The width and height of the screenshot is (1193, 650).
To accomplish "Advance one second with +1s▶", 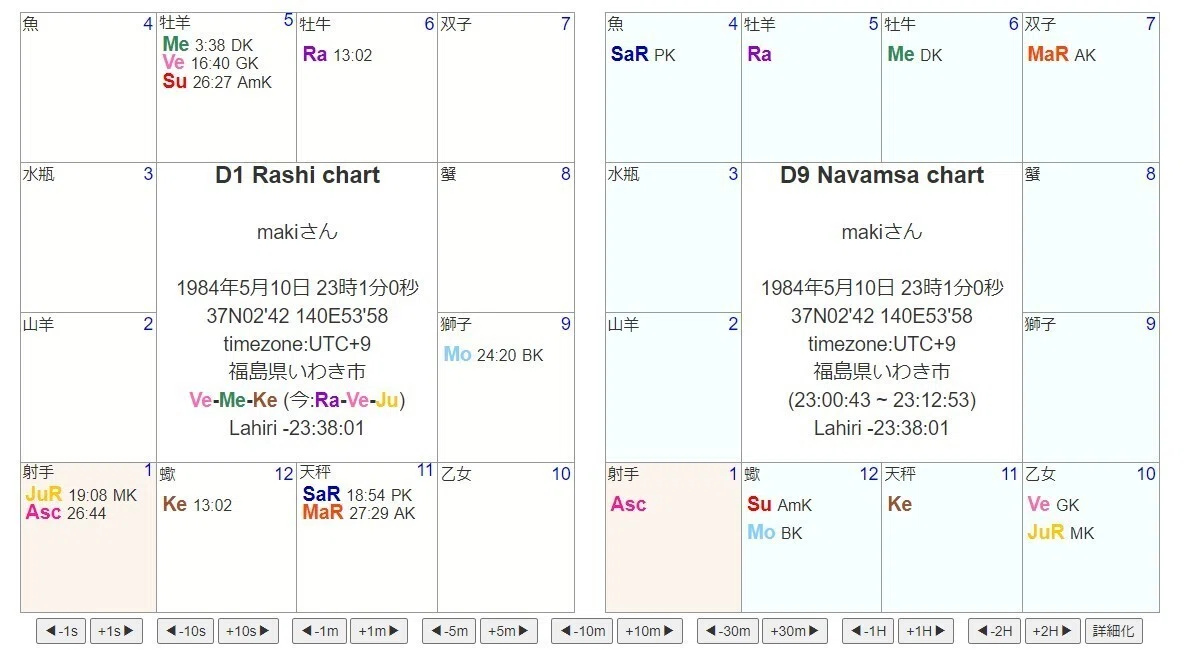I will pos(116,631).
